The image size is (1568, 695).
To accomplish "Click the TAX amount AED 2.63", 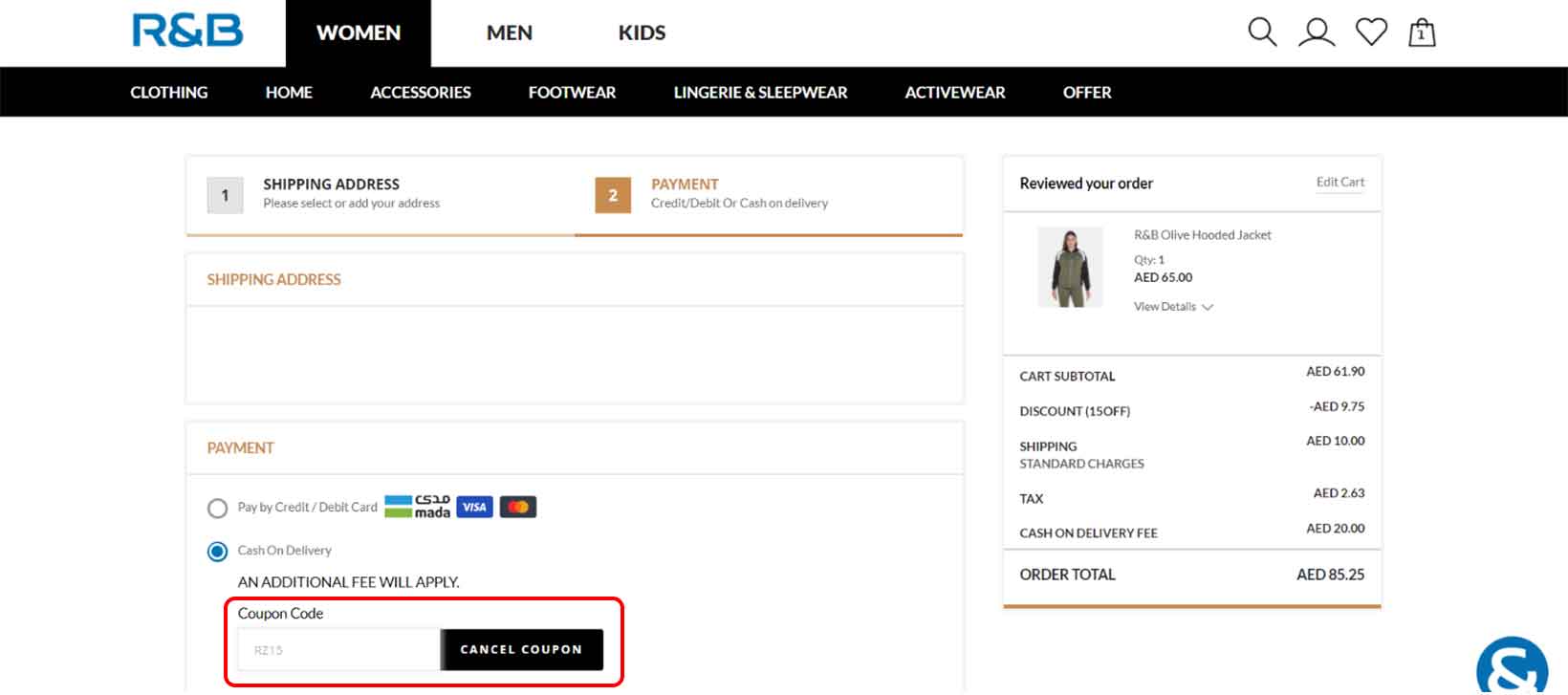I will click(x=1339, y=493).
